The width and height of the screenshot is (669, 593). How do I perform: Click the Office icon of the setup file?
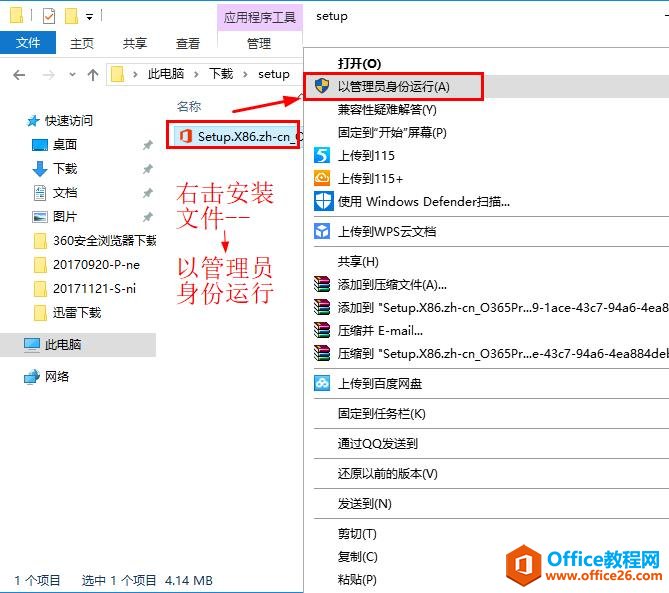(x=186, y=136)
